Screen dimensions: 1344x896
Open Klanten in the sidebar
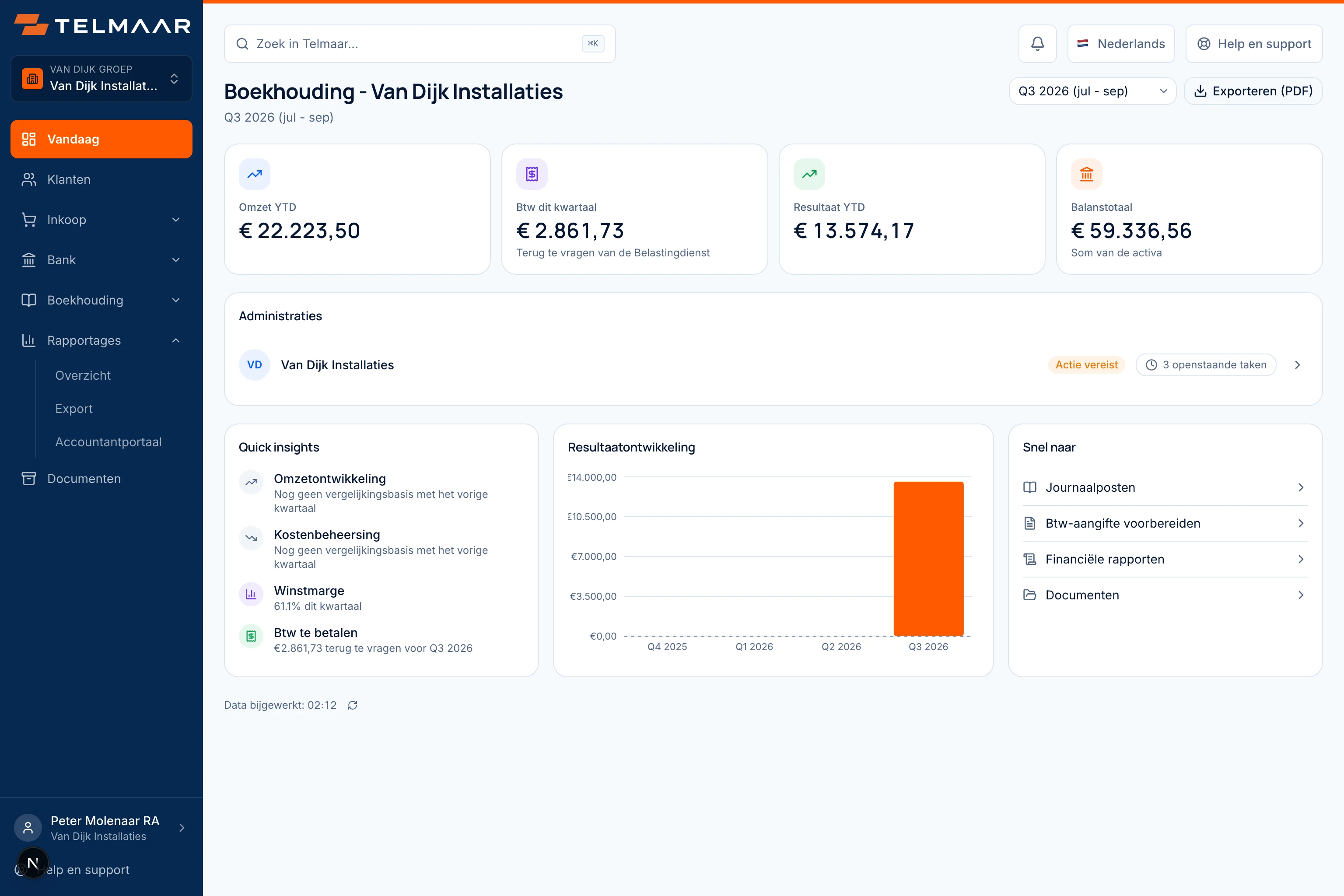(x=101, y=179)
